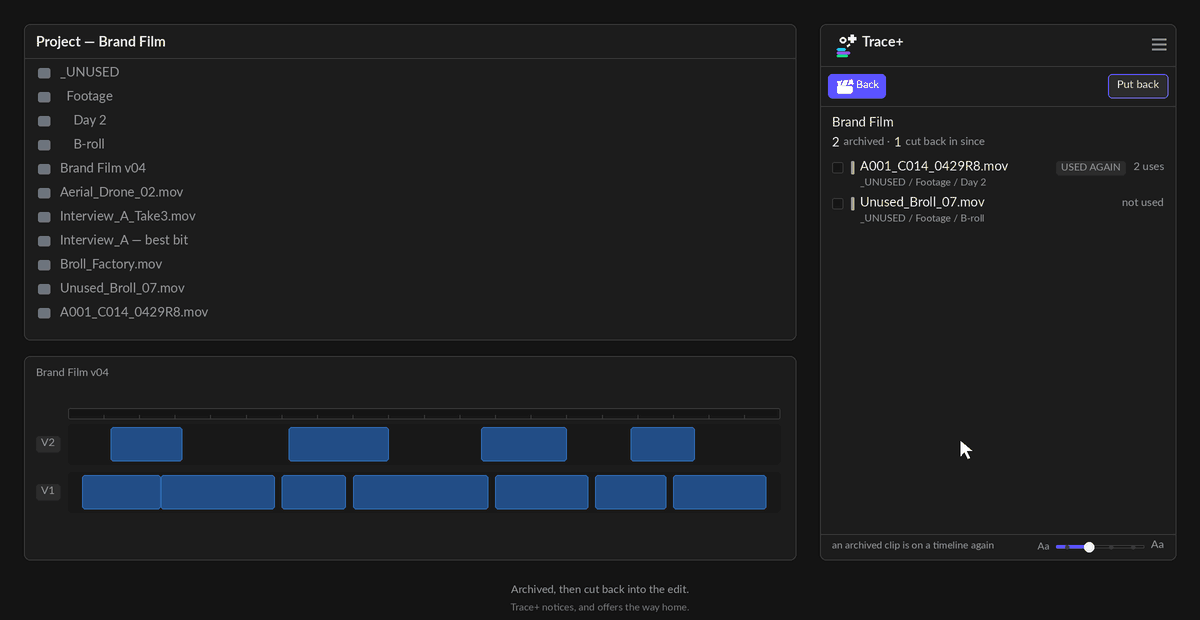This screenshot has height=620, width=1200.
Task: Click the "Brand Film" heading in Trace+
Action: click(863, 122)
